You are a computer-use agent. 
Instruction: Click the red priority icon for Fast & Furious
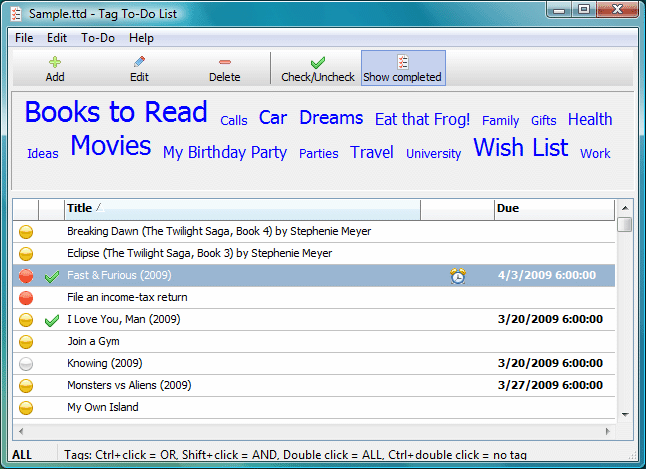click(x=26, y=276)
